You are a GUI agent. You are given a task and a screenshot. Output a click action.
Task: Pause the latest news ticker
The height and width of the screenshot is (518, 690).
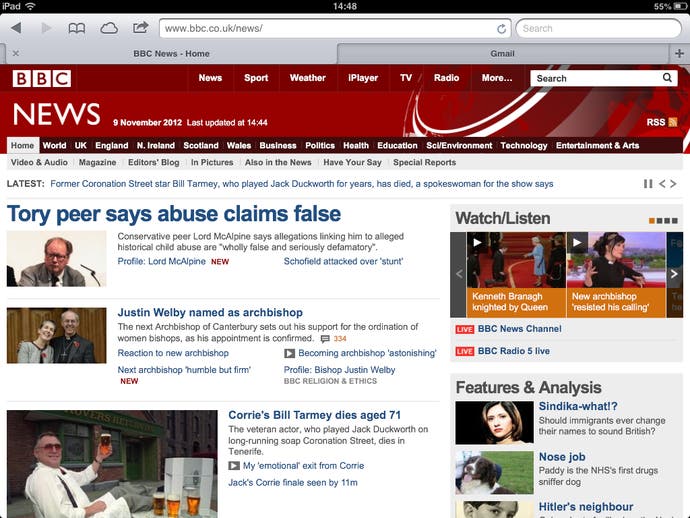coord(648,184)
